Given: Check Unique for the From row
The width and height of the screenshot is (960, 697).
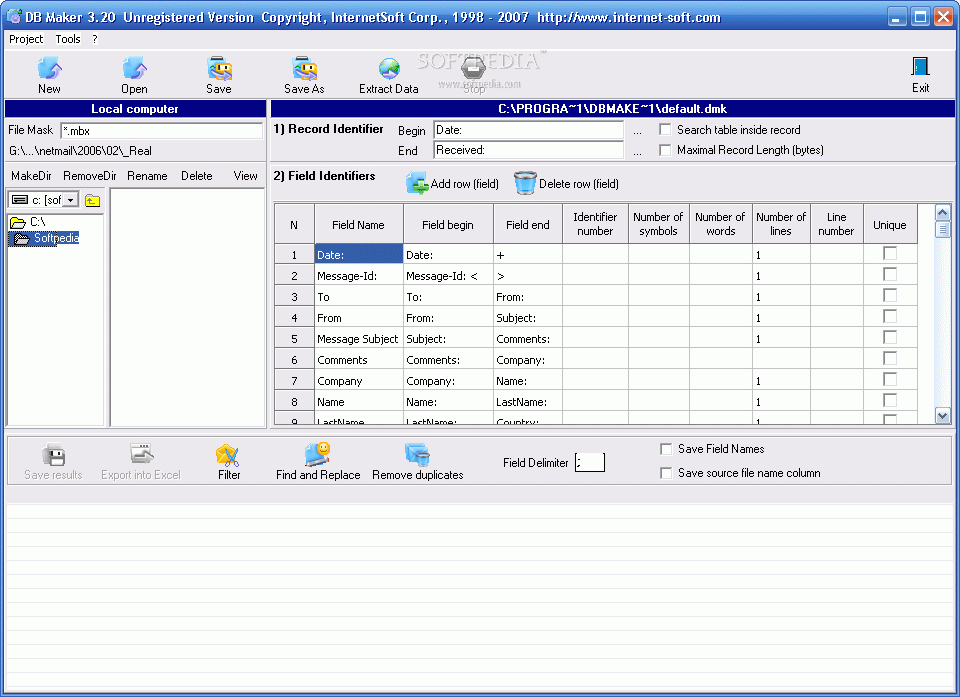Looking at the screenshot, I should tap(890, 316).
